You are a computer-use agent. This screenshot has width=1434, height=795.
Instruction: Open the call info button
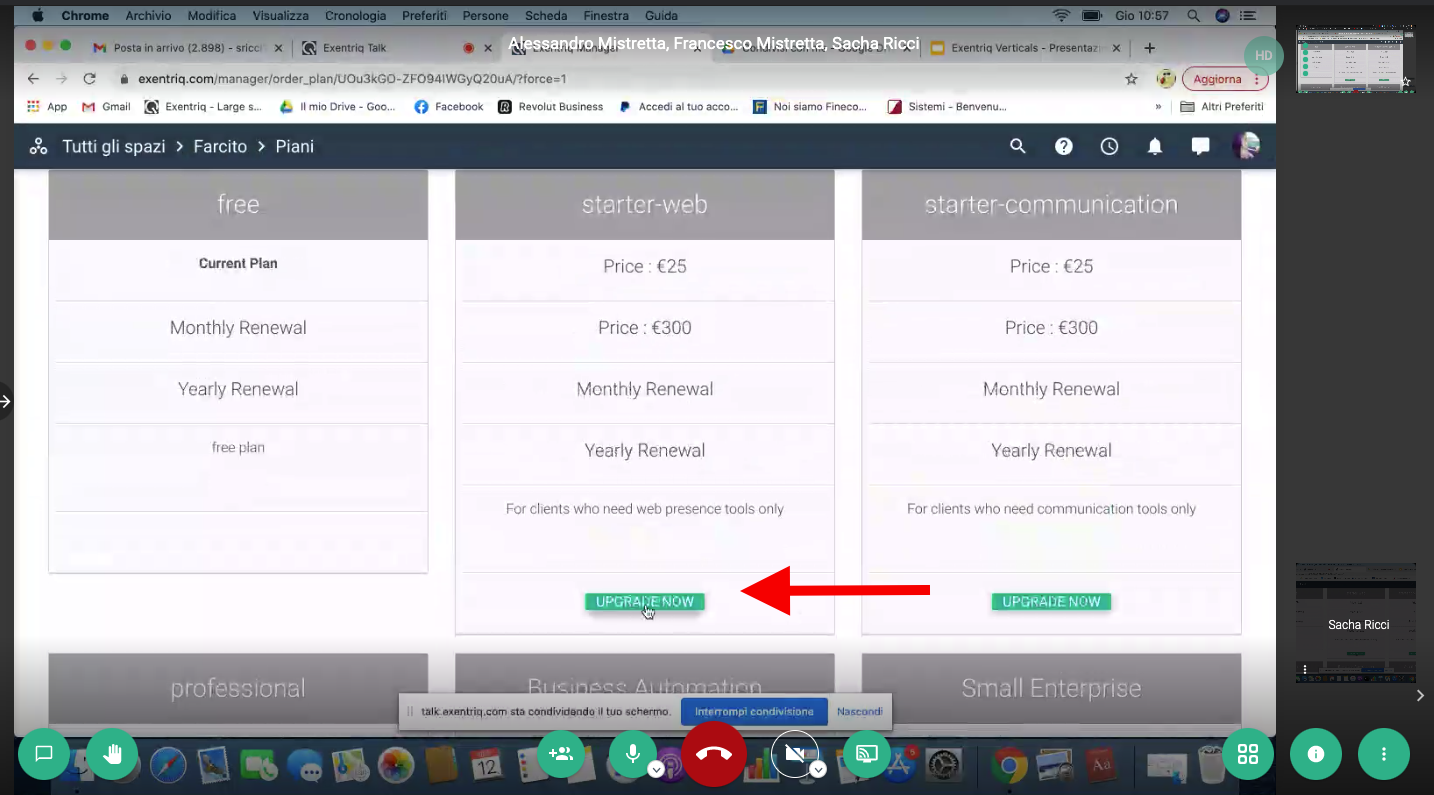point(1316,754)
